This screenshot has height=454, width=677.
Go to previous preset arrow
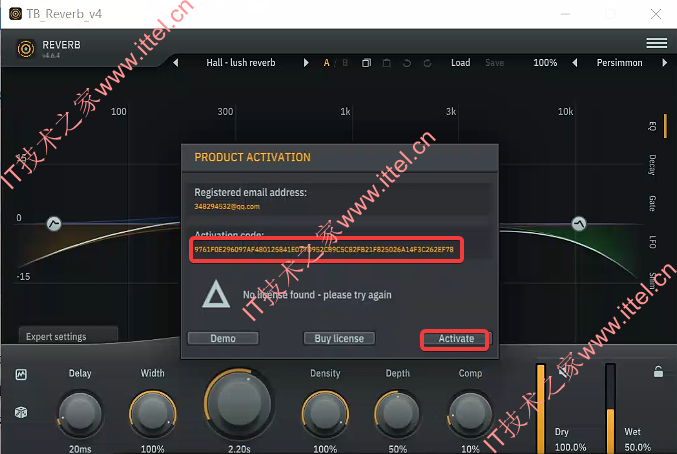[175, 63]
